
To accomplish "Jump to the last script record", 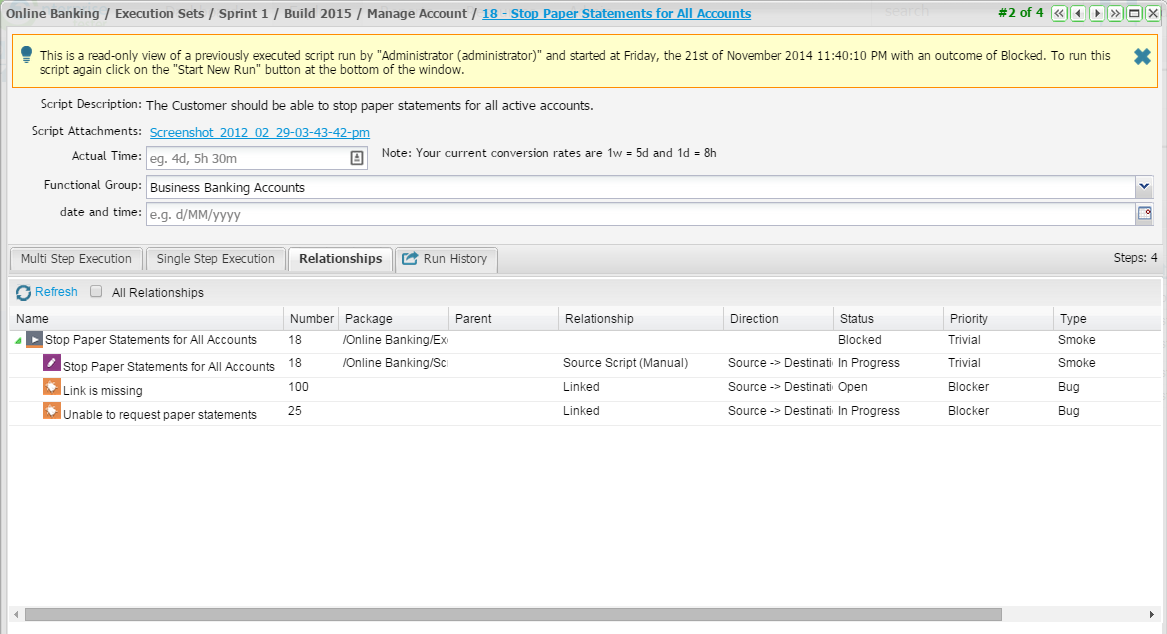I will tap(1116, 14).
